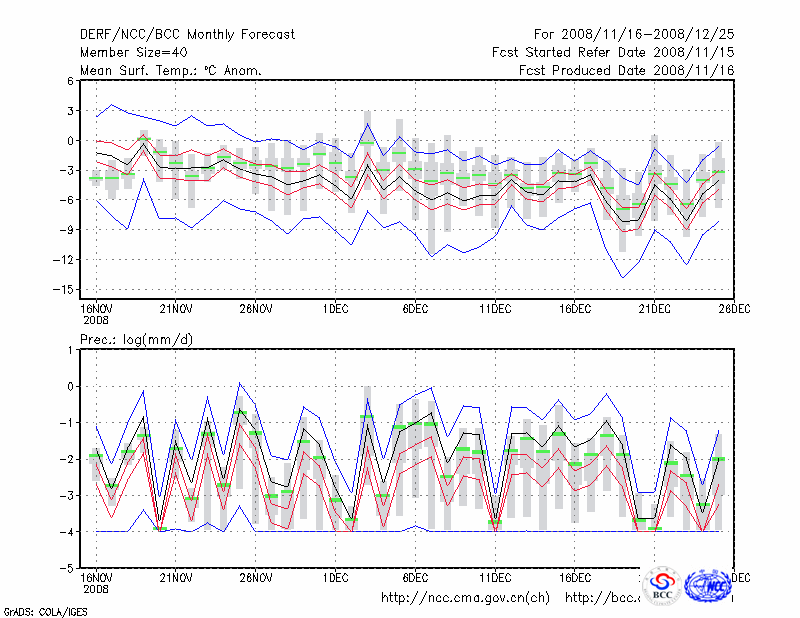Click the BCC logo
The width and height of the screenshot is (800, 618).
click(662, 585)
